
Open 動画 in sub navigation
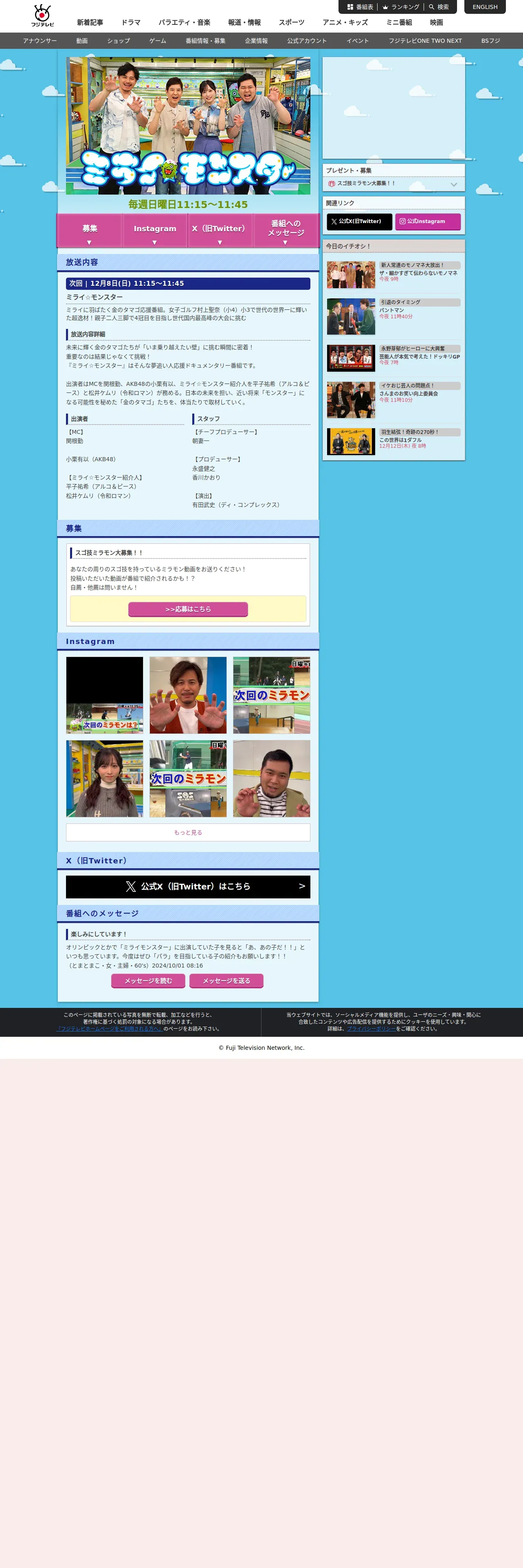pos(82,41)
